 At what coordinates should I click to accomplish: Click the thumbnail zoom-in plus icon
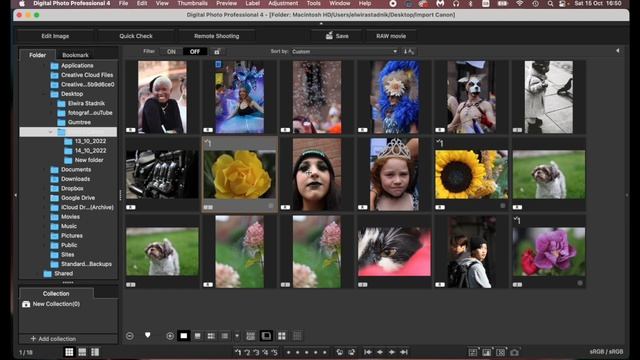tap(170, 336)
